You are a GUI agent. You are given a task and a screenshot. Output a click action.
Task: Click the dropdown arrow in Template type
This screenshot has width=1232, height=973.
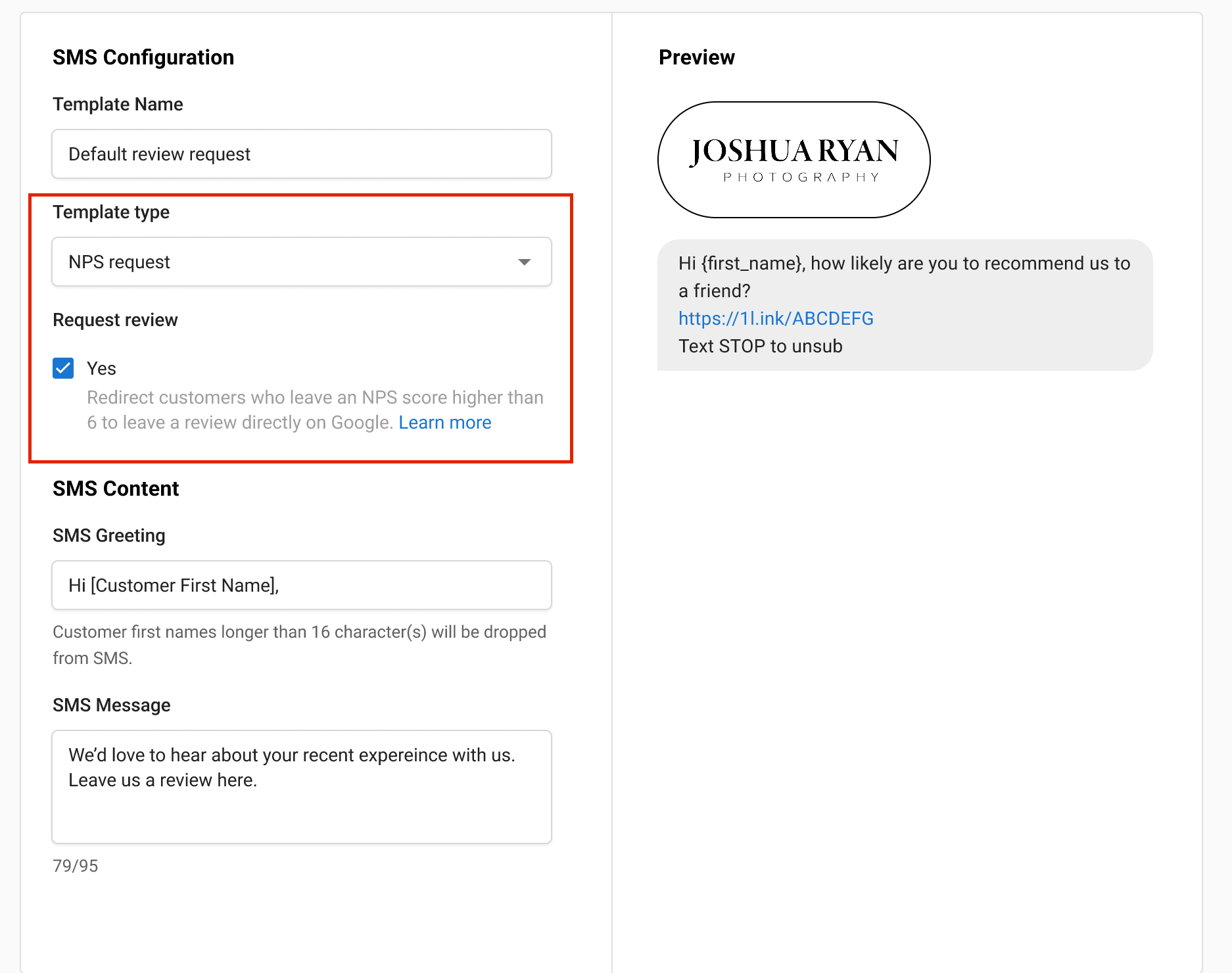524,262
